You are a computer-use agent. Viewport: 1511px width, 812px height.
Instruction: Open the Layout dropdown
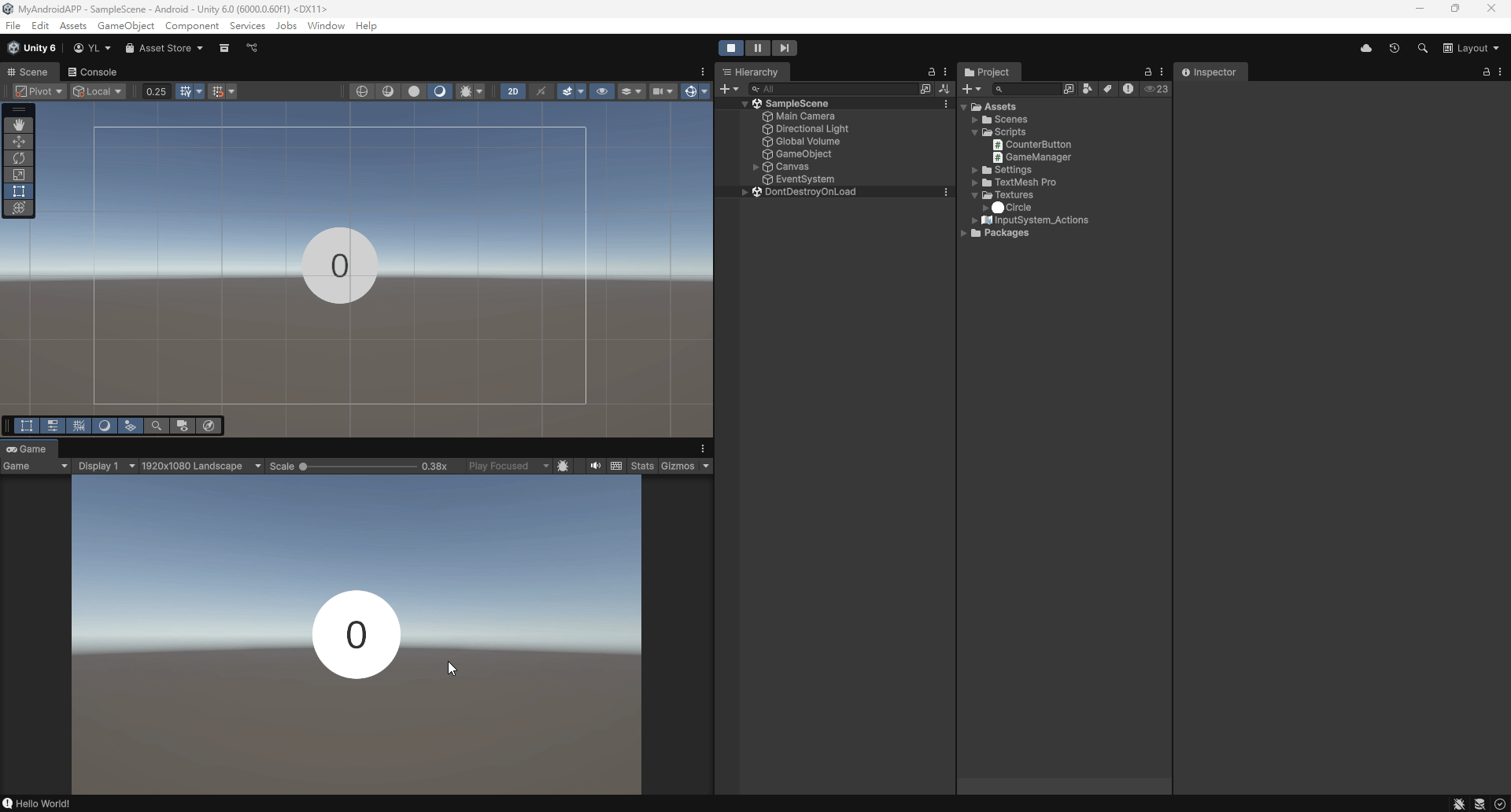(1471, 48)
